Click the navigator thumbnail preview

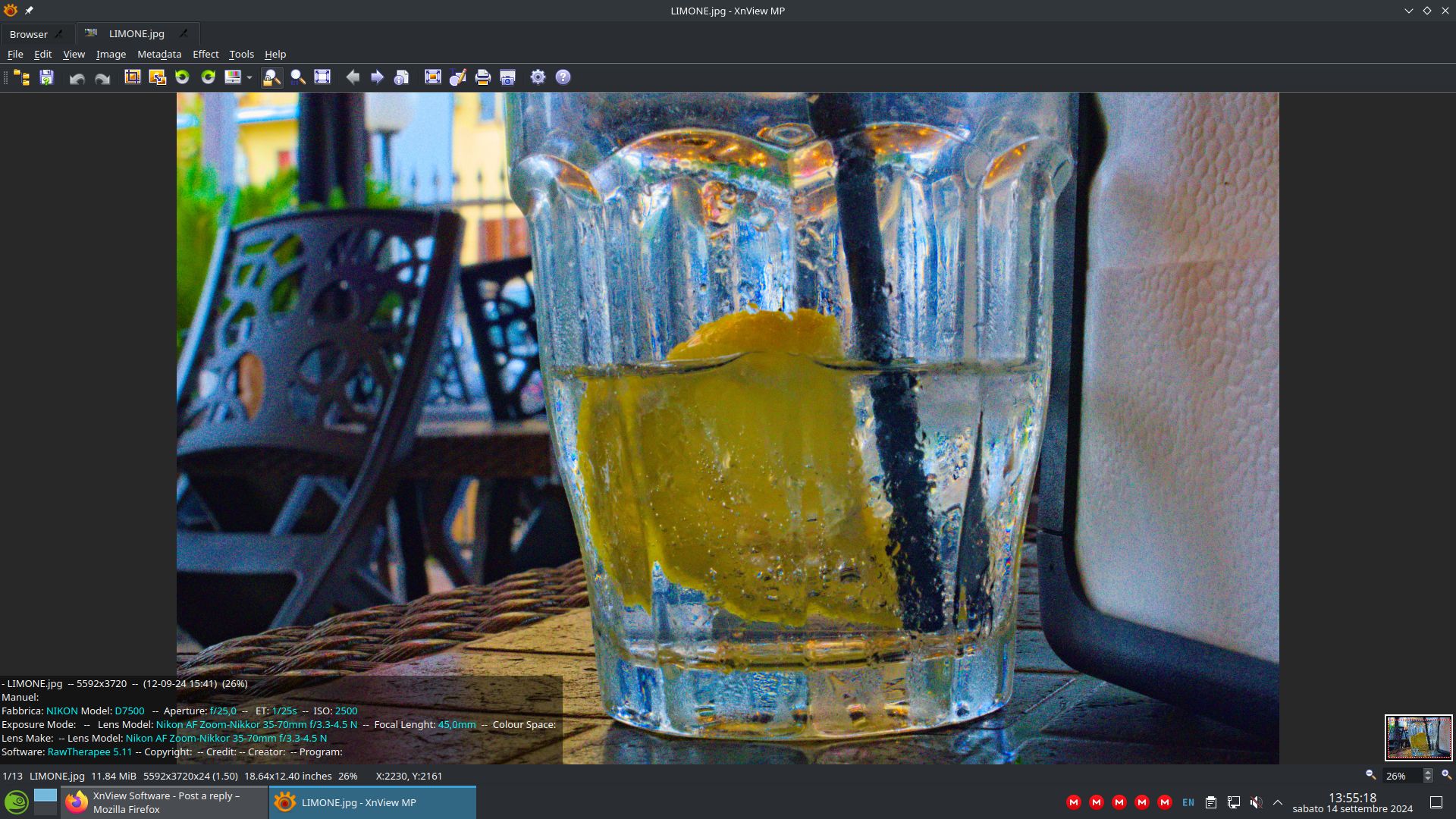(x=1418, y=737)
